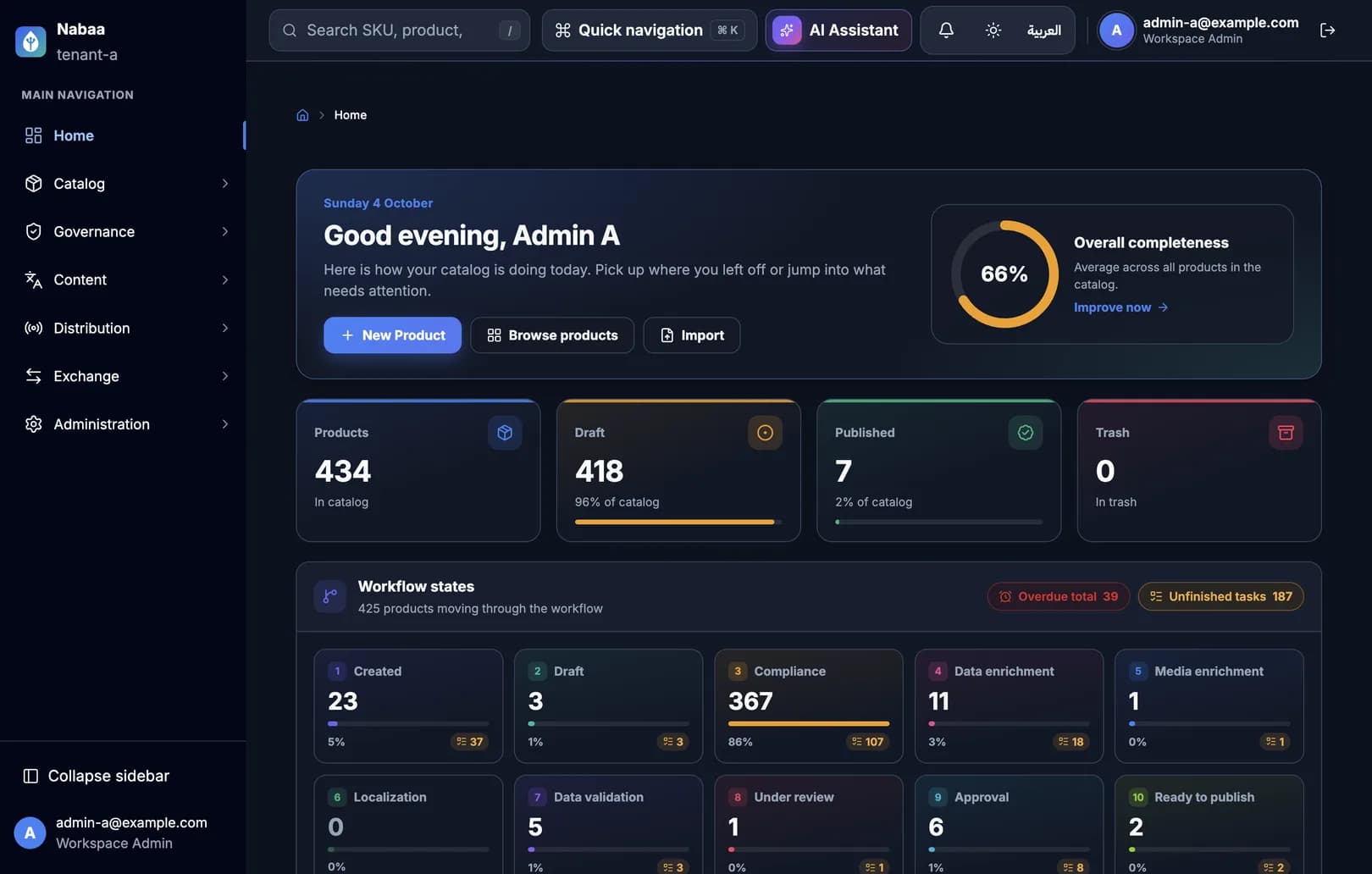The height and width of the screenshot is (874, 1372).
Task: Click the sidebar footer avatar A
Action: click(x=30, y=833)
